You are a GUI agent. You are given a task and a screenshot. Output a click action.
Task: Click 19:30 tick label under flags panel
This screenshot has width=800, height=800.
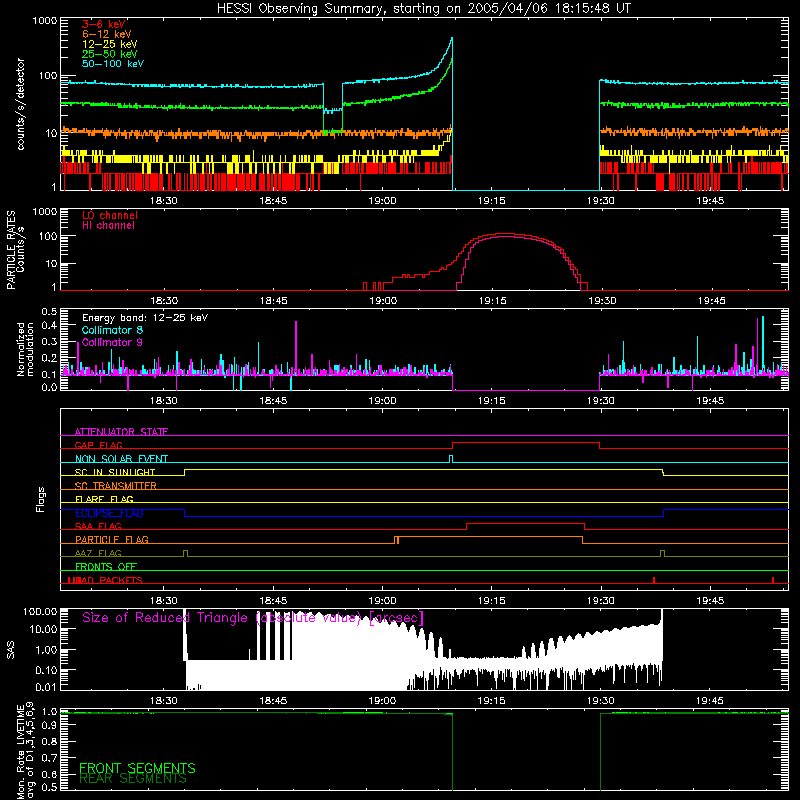(601, 601)
